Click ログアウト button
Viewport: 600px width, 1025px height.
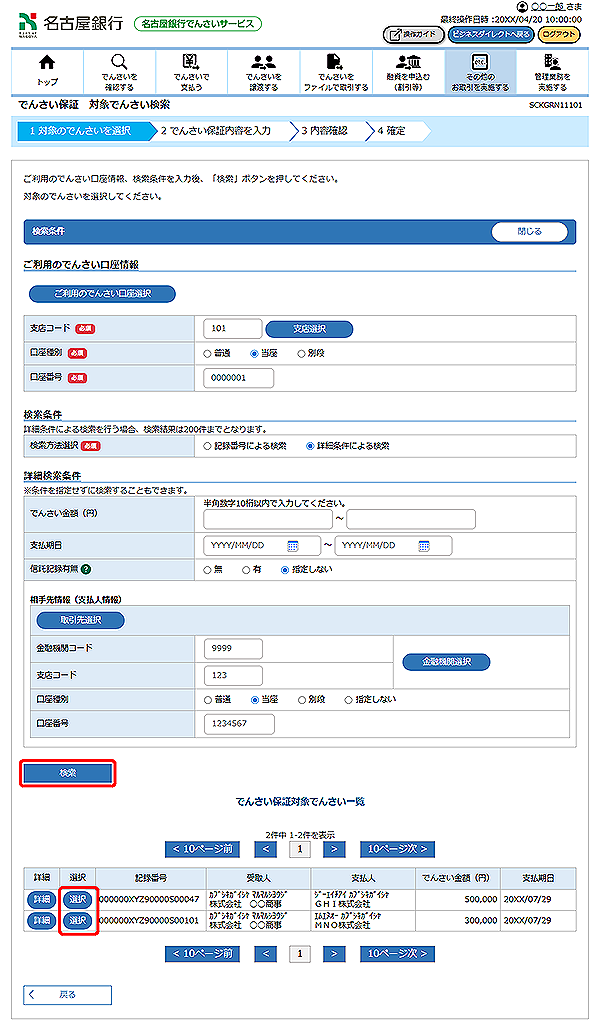(558, 35)
